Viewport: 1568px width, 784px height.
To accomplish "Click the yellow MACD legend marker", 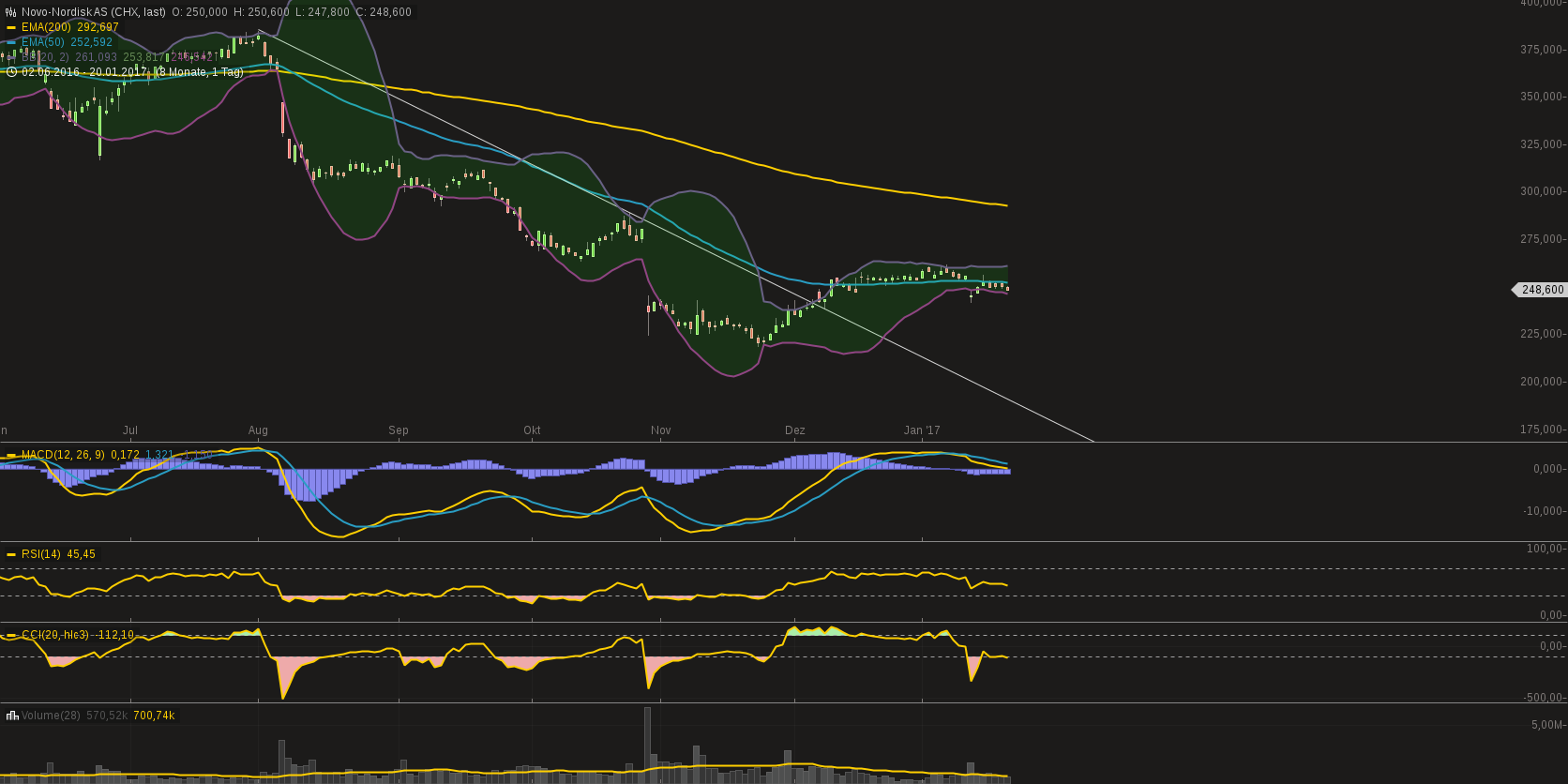I will [11, 456].
